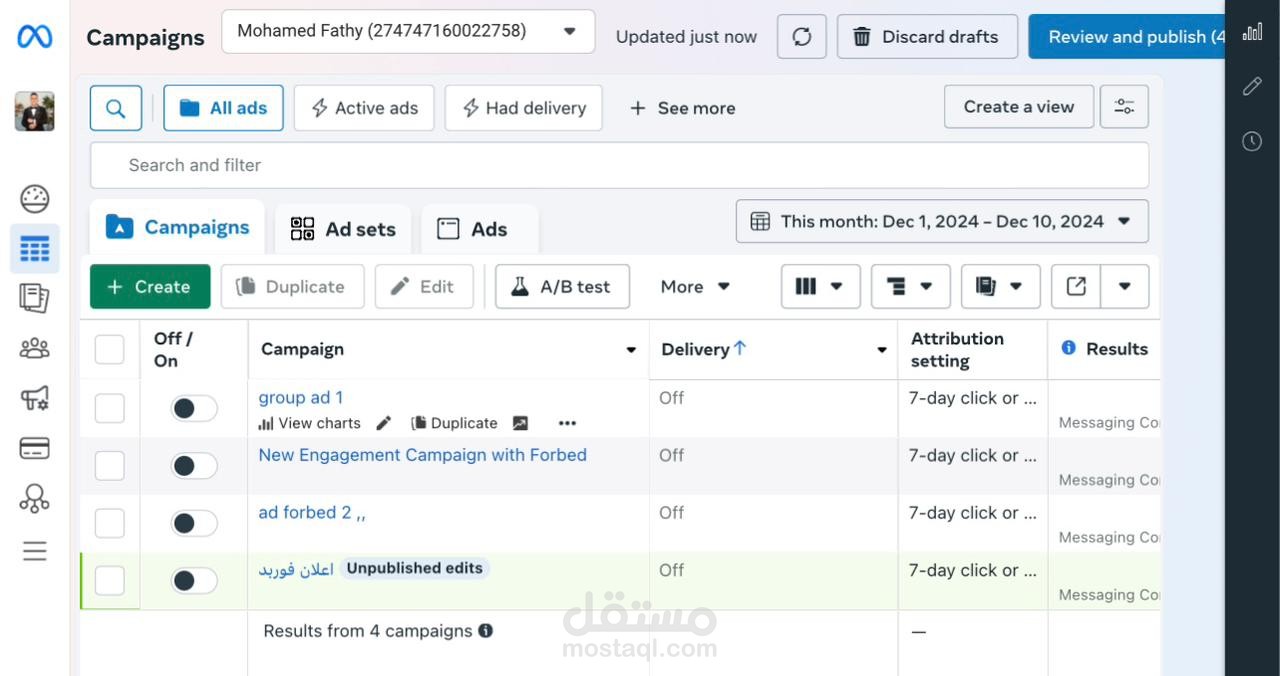Check the select-all header checkbox
This screenshot has height=676, width=1280.
point(109,349)
